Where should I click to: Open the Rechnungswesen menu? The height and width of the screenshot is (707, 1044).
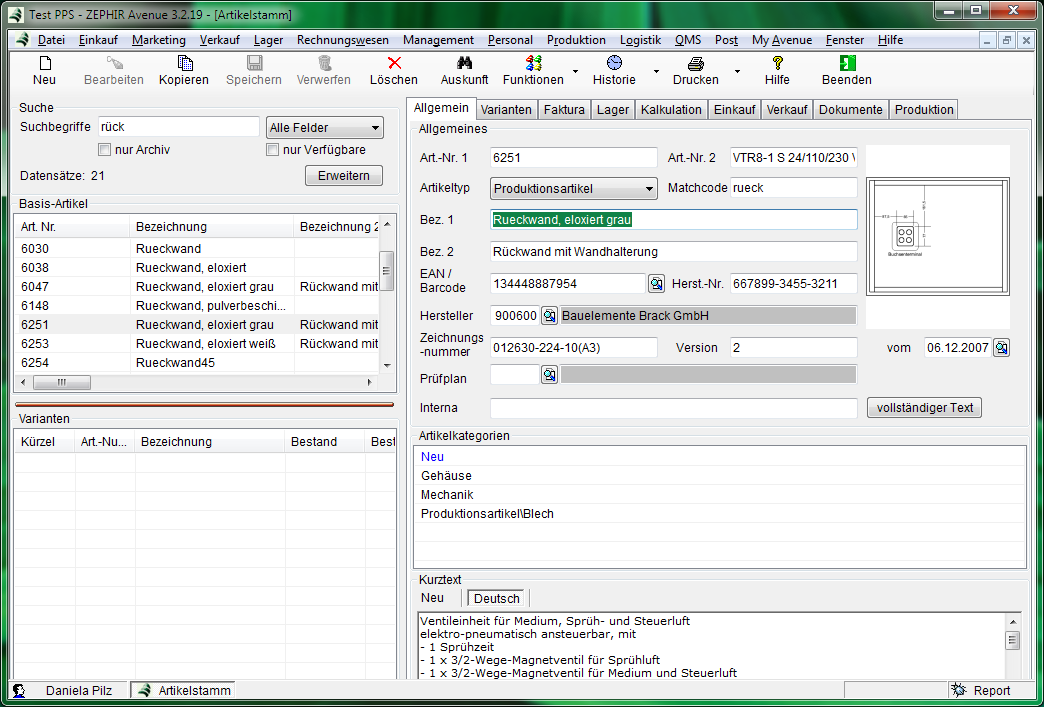[x=342, y=40]
